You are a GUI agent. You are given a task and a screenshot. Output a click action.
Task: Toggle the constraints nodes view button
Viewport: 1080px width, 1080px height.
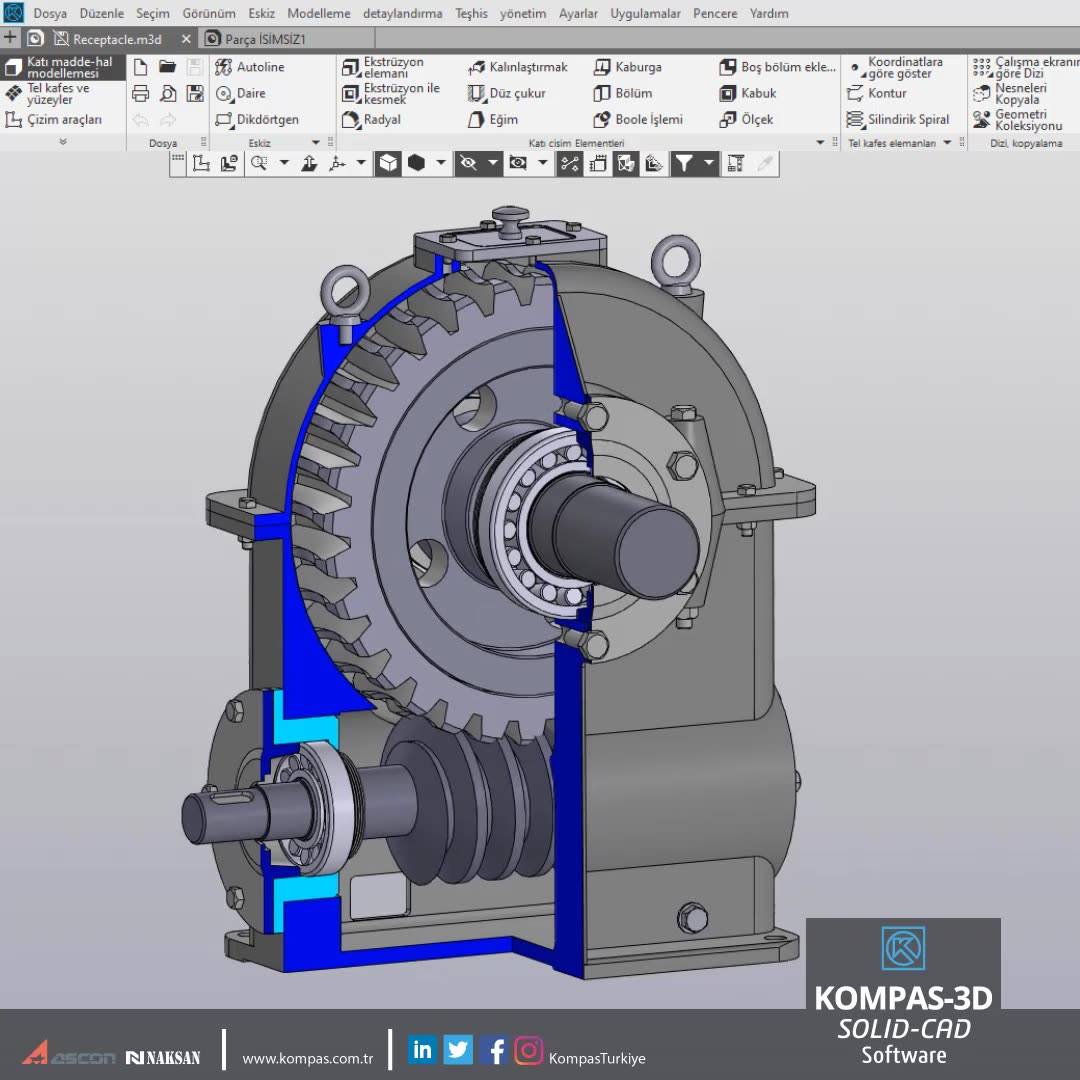(x=570, y=163)
